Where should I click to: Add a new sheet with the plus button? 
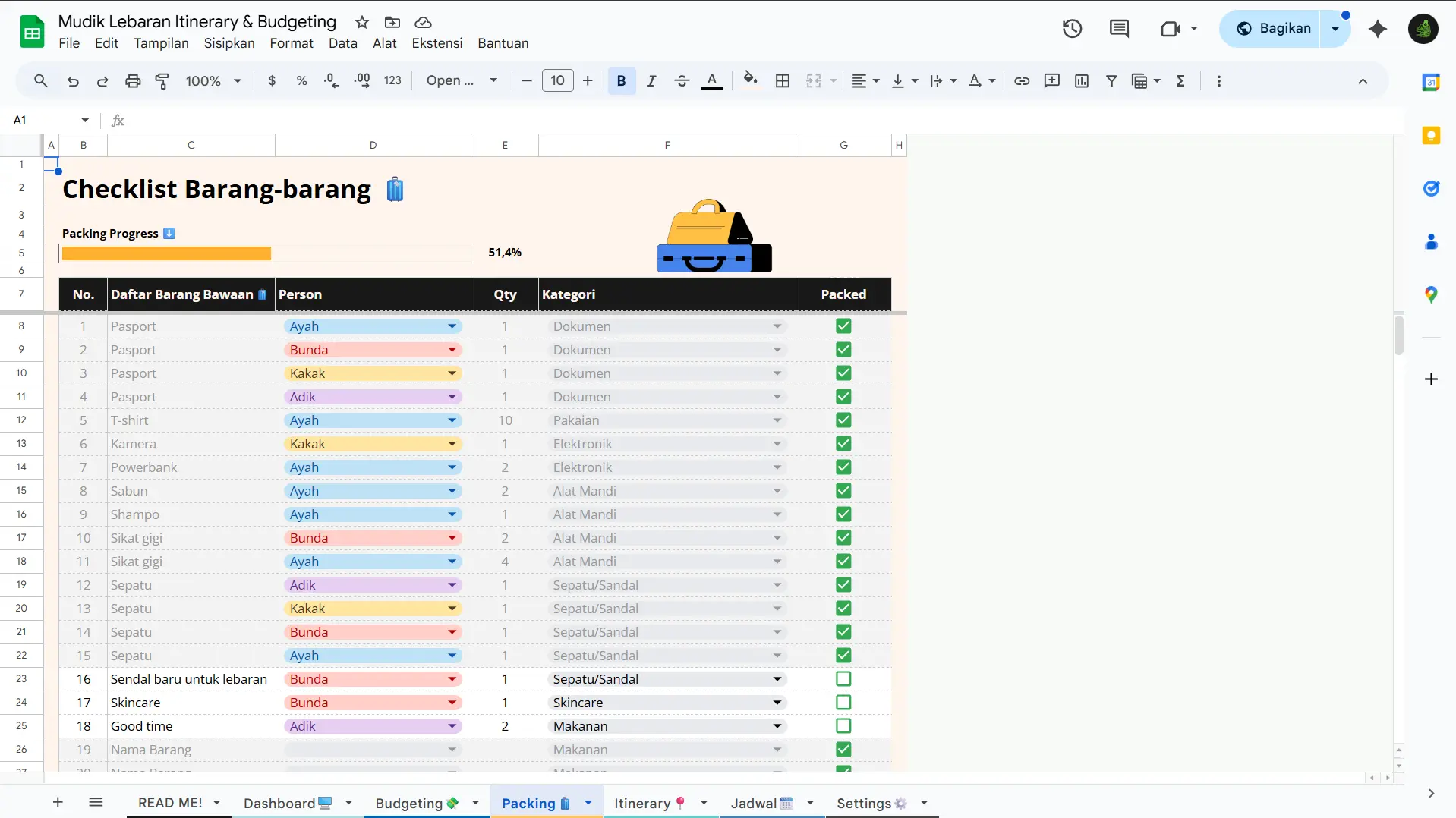[58, 802]
